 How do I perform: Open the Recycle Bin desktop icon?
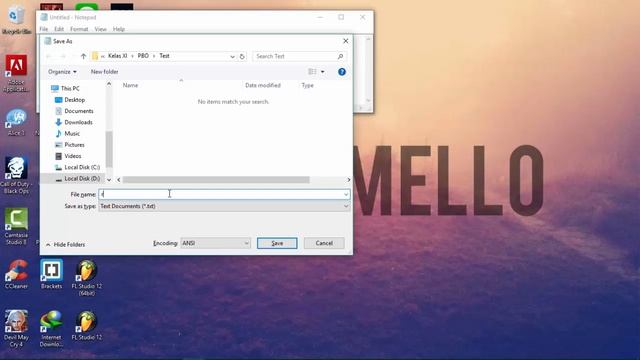16,20
